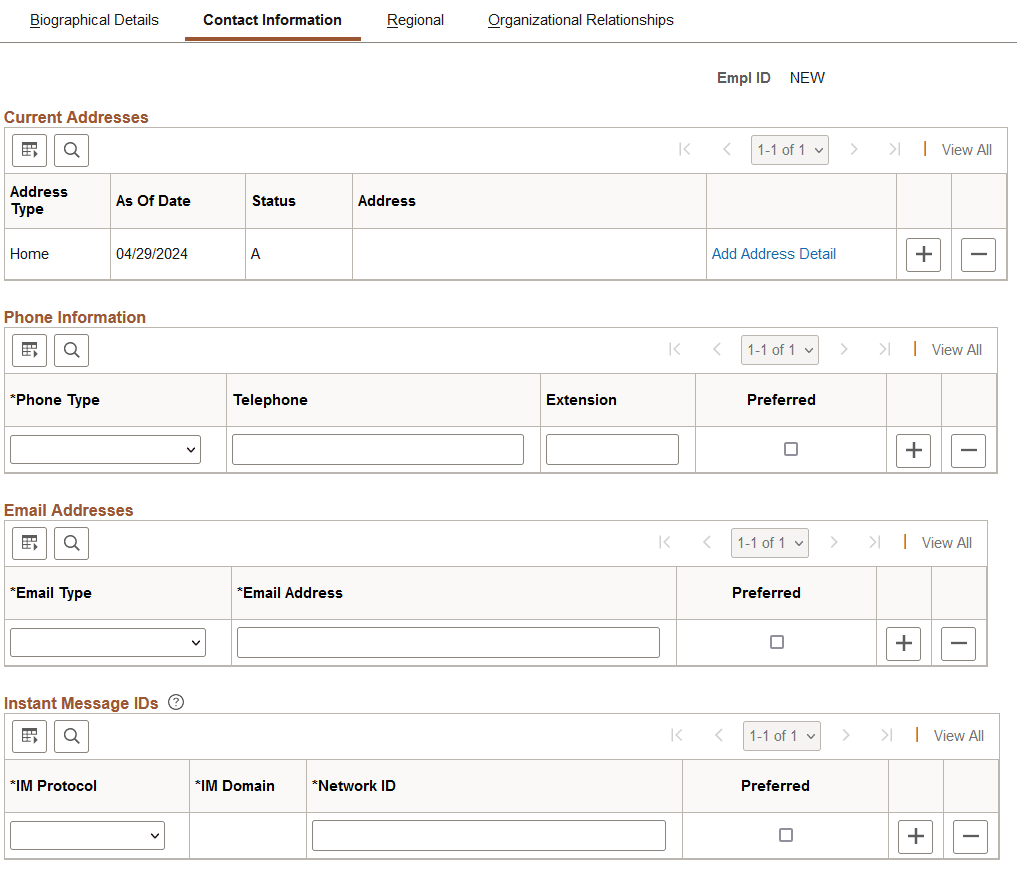Click the Find magnifying glass in Instant Message IDs

(70, 736)
